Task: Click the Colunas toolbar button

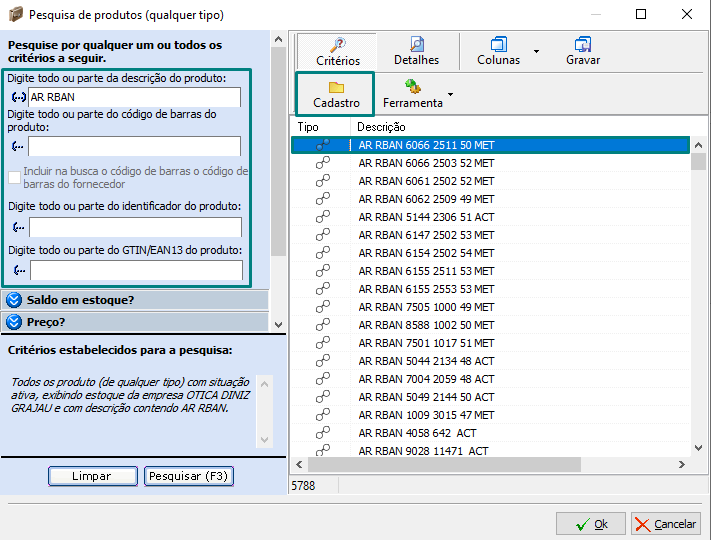Action: [498, 51]
